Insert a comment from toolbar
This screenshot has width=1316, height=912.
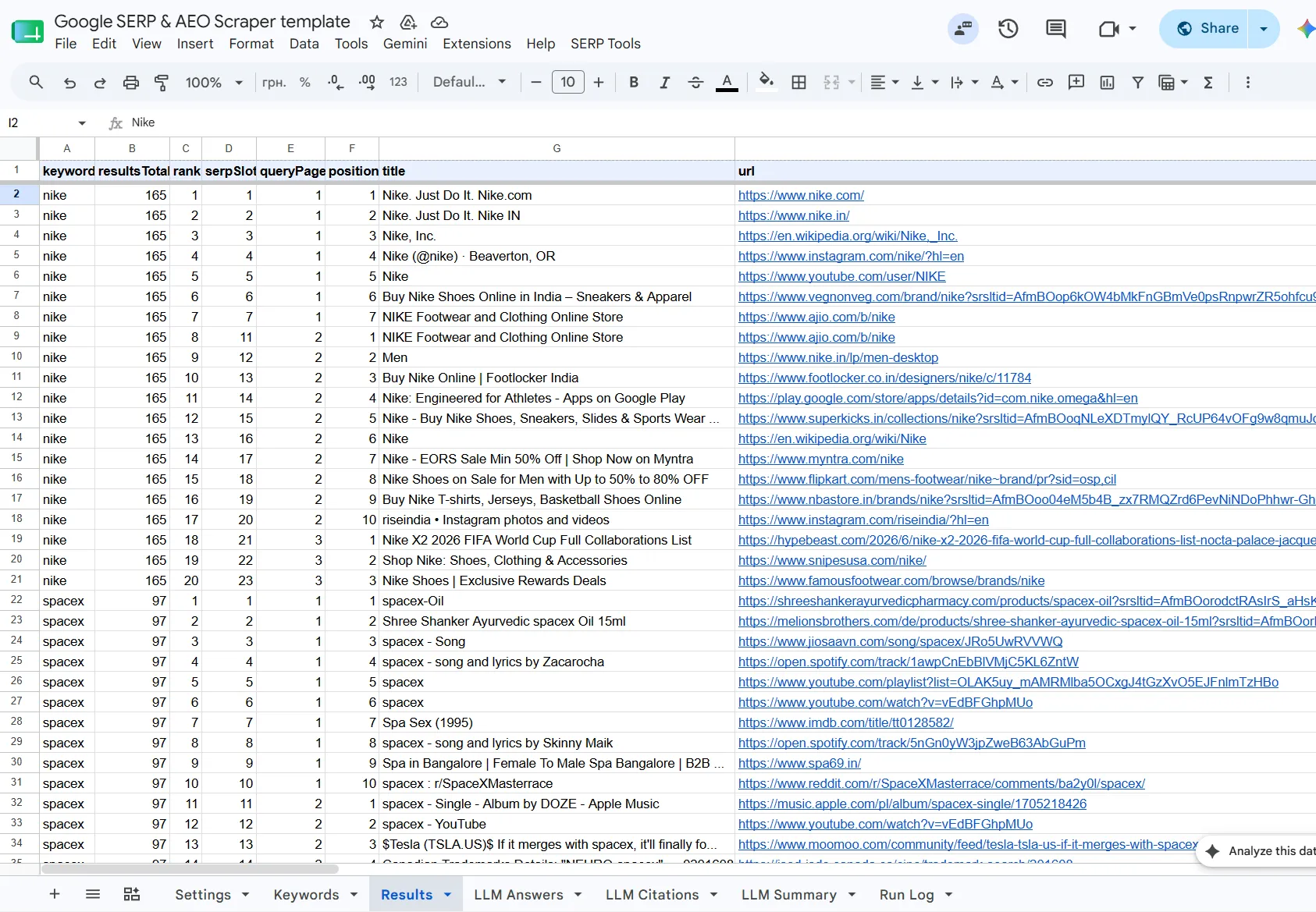(x=1076, y=82)
